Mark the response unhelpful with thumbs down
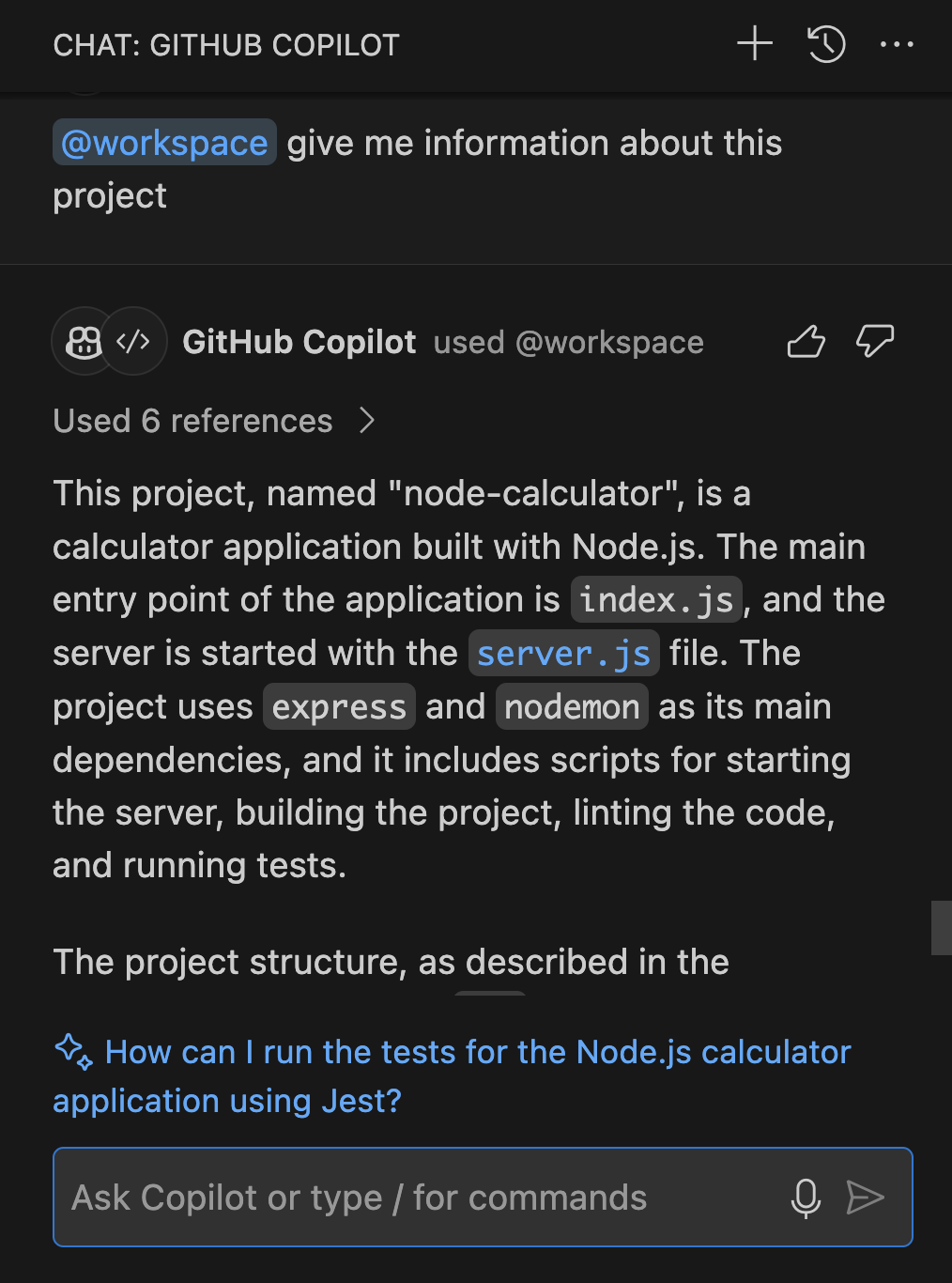Viewport: 952px width, 1283px height. click(874, 342)
